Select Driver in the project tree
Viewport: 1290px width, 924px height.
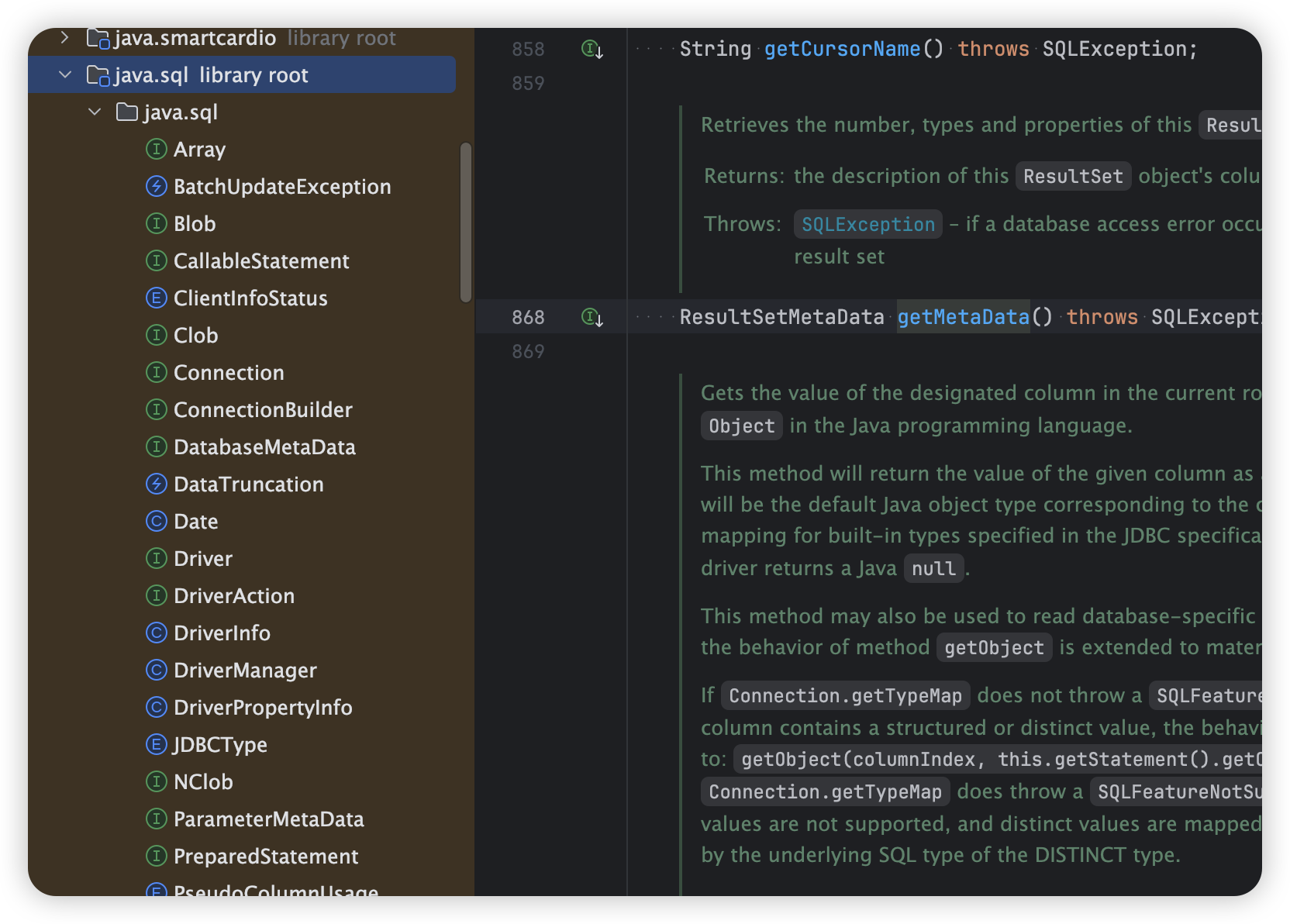pos(203,559)
